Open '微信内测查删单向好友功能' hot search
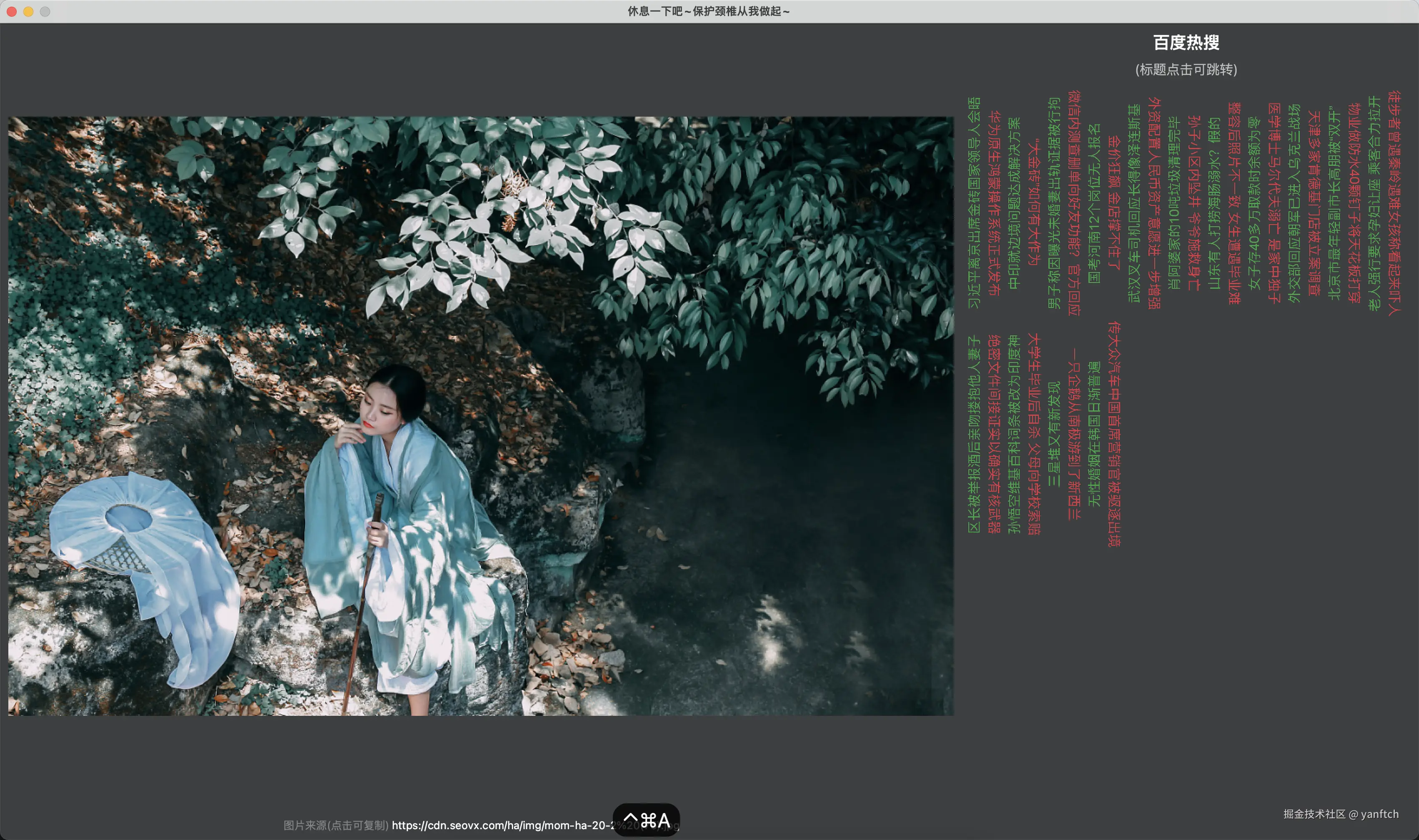This screenshot has height=840, width=1419. (1073, 202)
